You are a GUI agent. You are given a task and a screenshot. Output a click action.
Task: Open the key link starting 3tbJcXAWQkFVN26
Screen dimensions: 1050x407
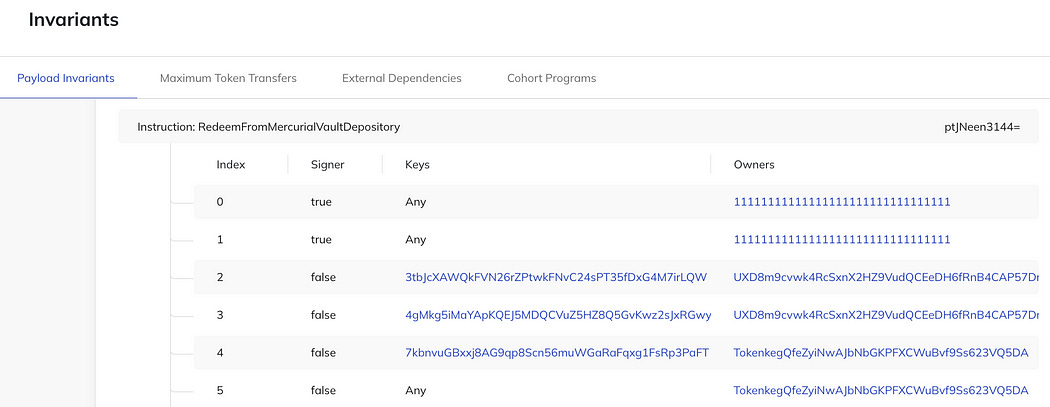click(x=556, y=277)
